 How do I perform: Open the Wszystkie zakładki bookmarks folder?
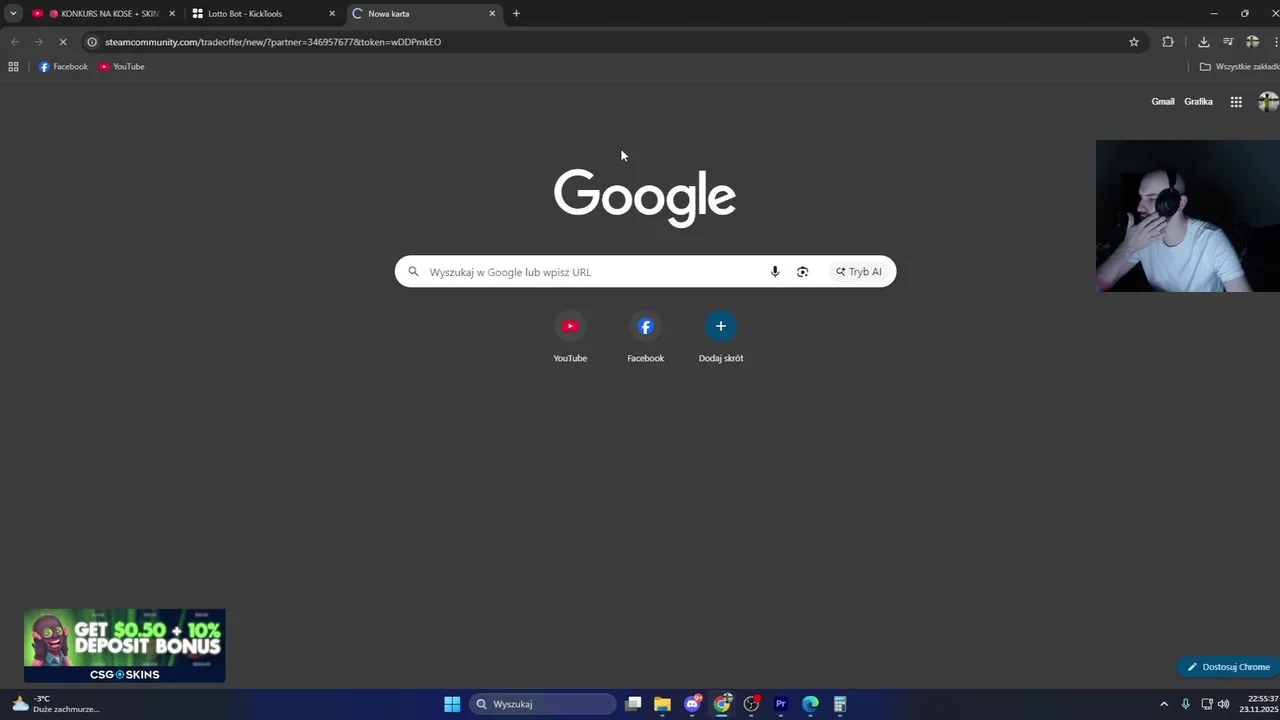click(x=1240, y=67)
